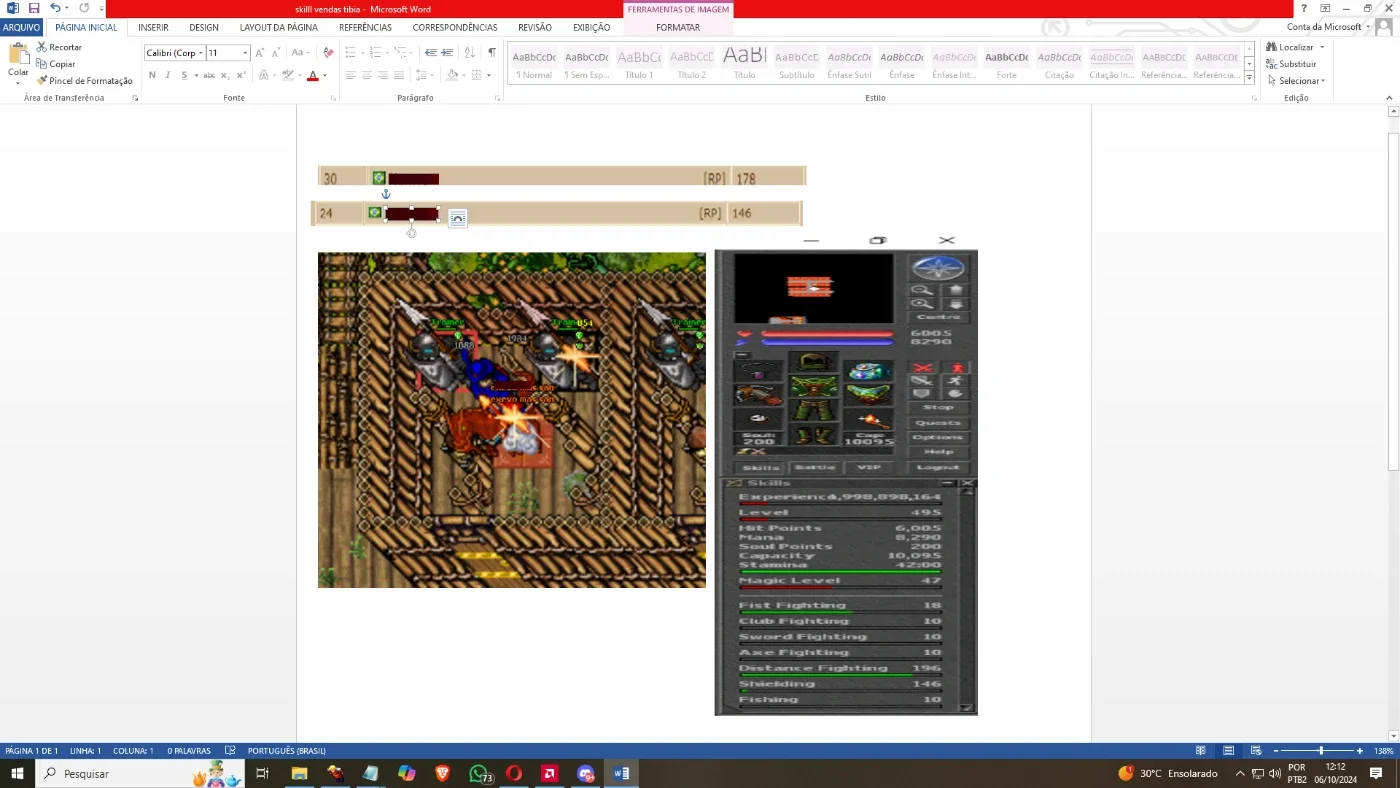Align paragraph text to the right
This screenshot has width=1400, height=788.
click(x=383, y=75)
